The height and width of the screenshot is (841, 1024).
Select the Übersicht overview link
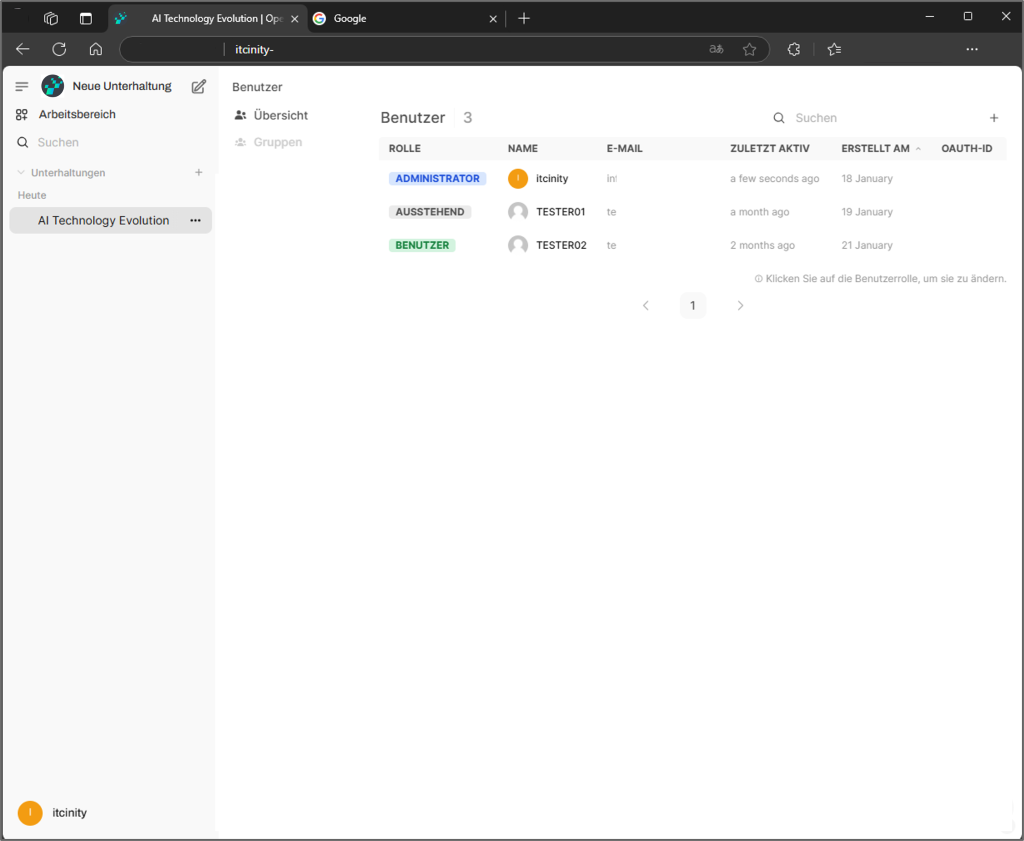(280, 116)
